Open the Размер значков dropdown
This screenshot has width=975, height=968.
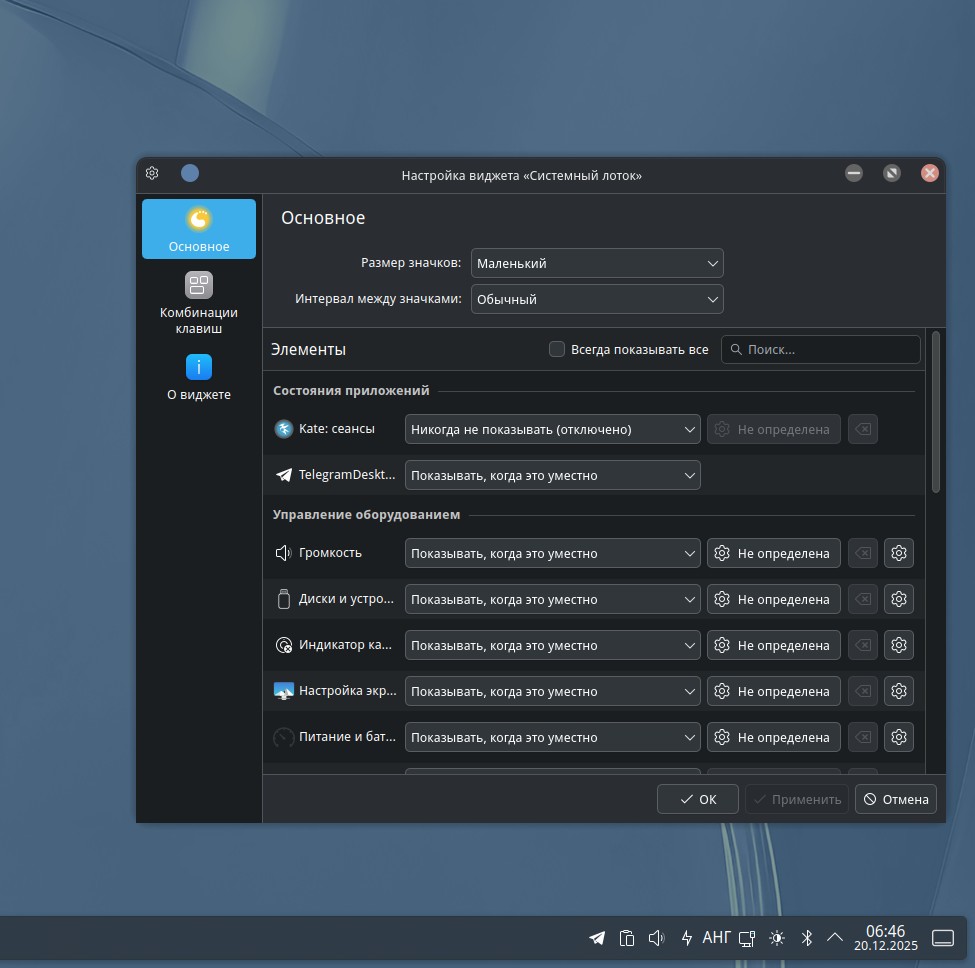[597, 263]
